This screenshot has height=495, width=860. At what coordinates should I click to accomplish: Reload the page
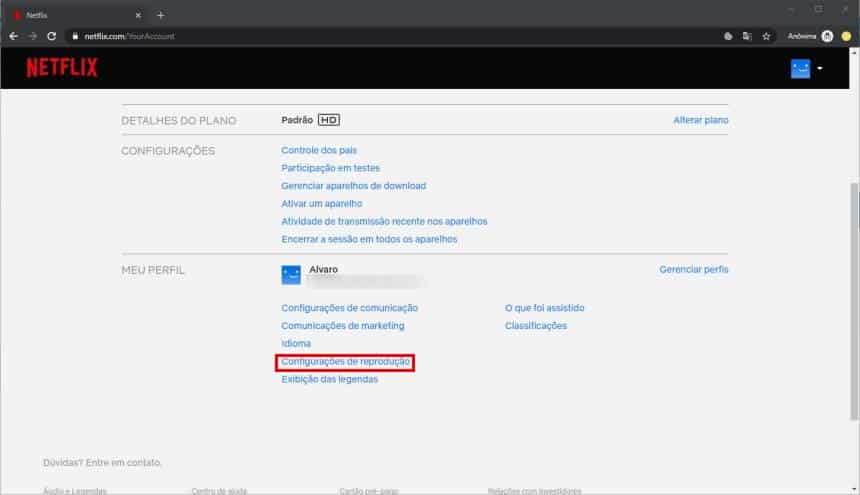click(52, 36)
